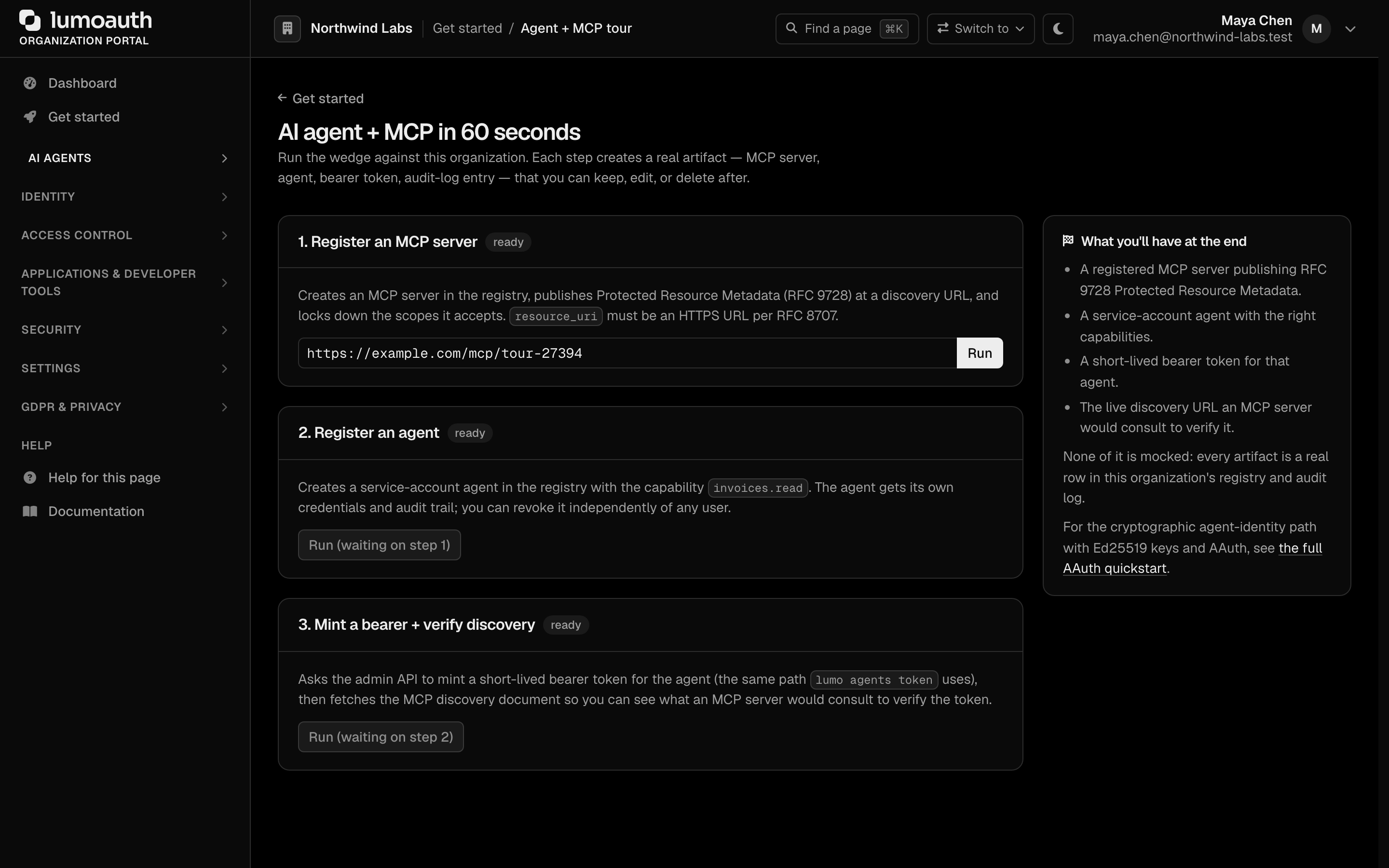Viewport: 1389px width, 868px height.
Task: Click Run (waiting on step 1) button
Action: click(380, 545)
